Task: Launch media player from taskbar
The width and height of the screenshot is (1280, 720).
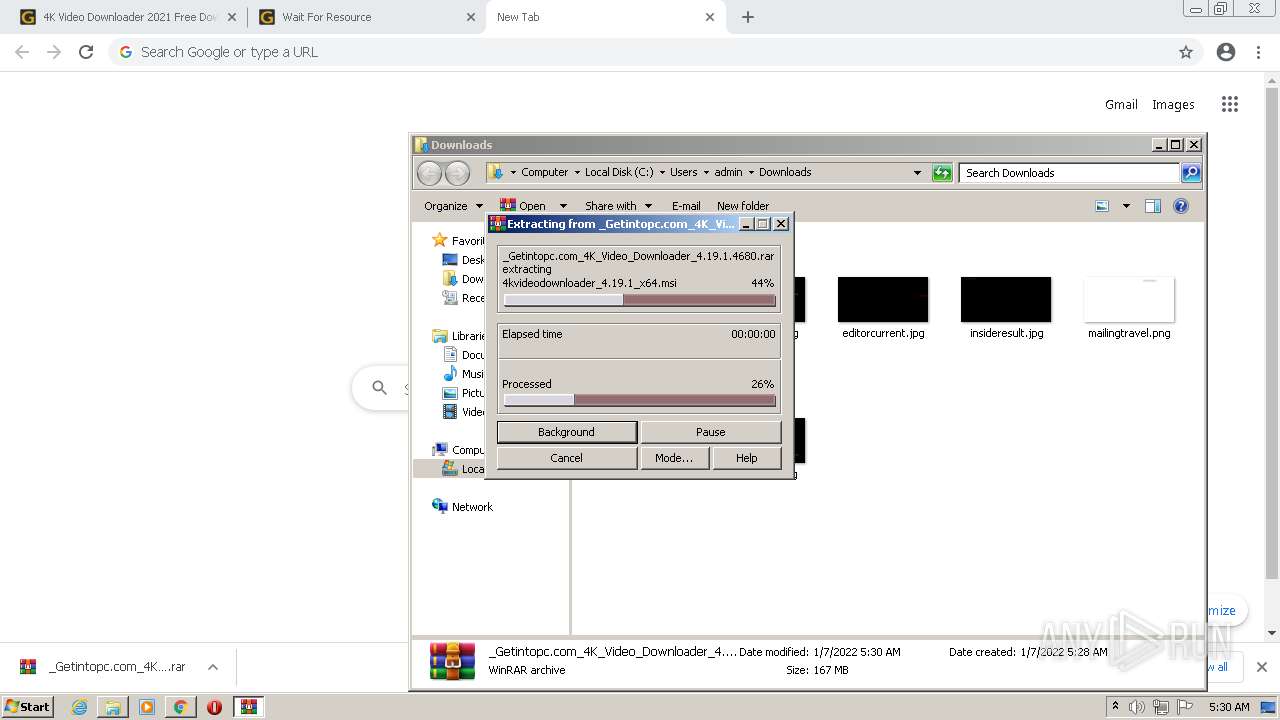Action: pos(147,707)
